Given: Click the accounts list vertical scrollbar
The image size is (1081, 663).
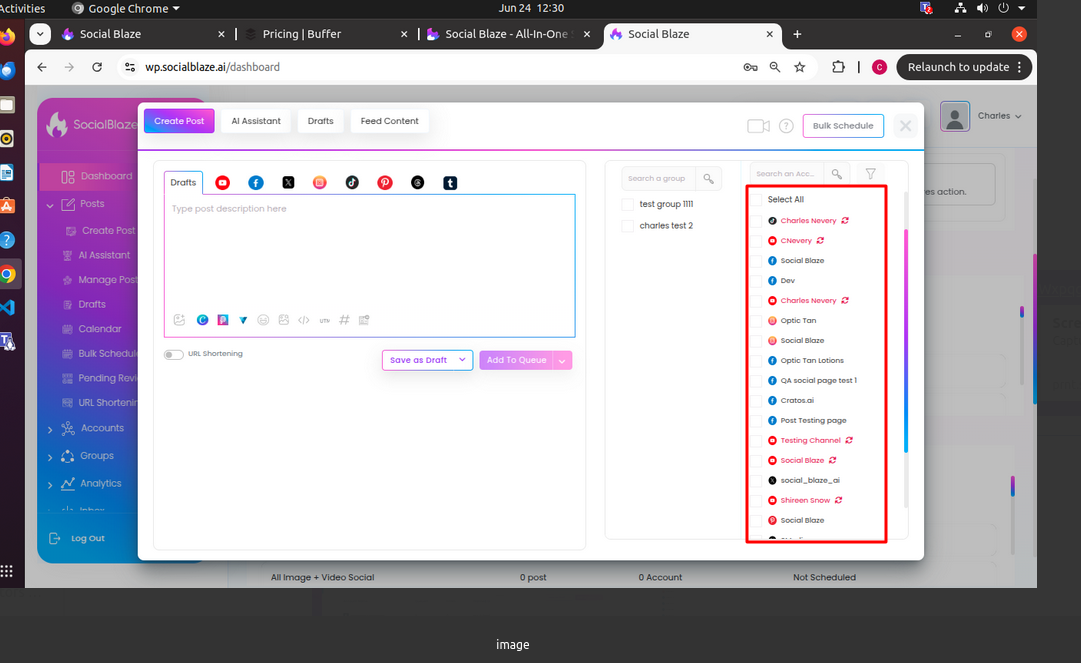Looking at the screenshot, I should [905, 341].
